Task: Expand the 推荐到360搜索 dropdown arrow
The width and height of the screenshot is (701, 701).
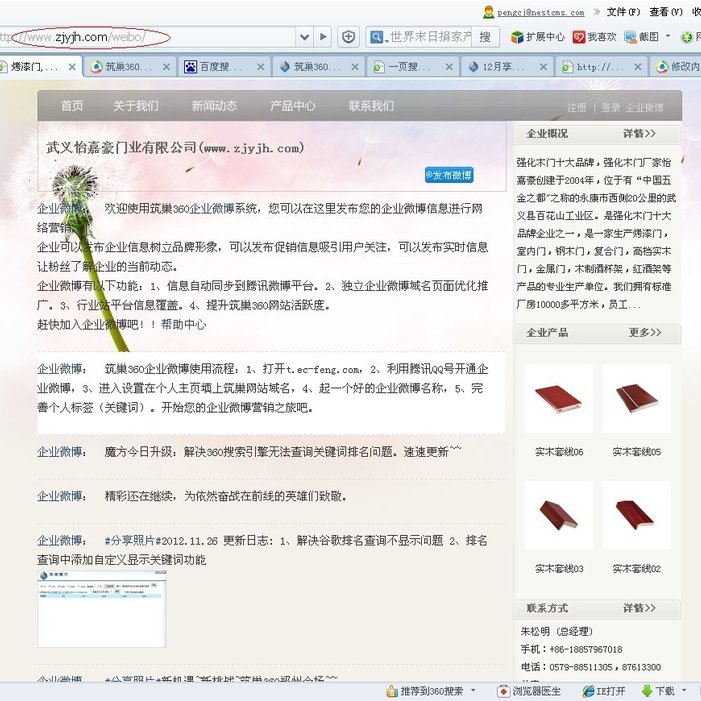Action: tap(473, 690)
